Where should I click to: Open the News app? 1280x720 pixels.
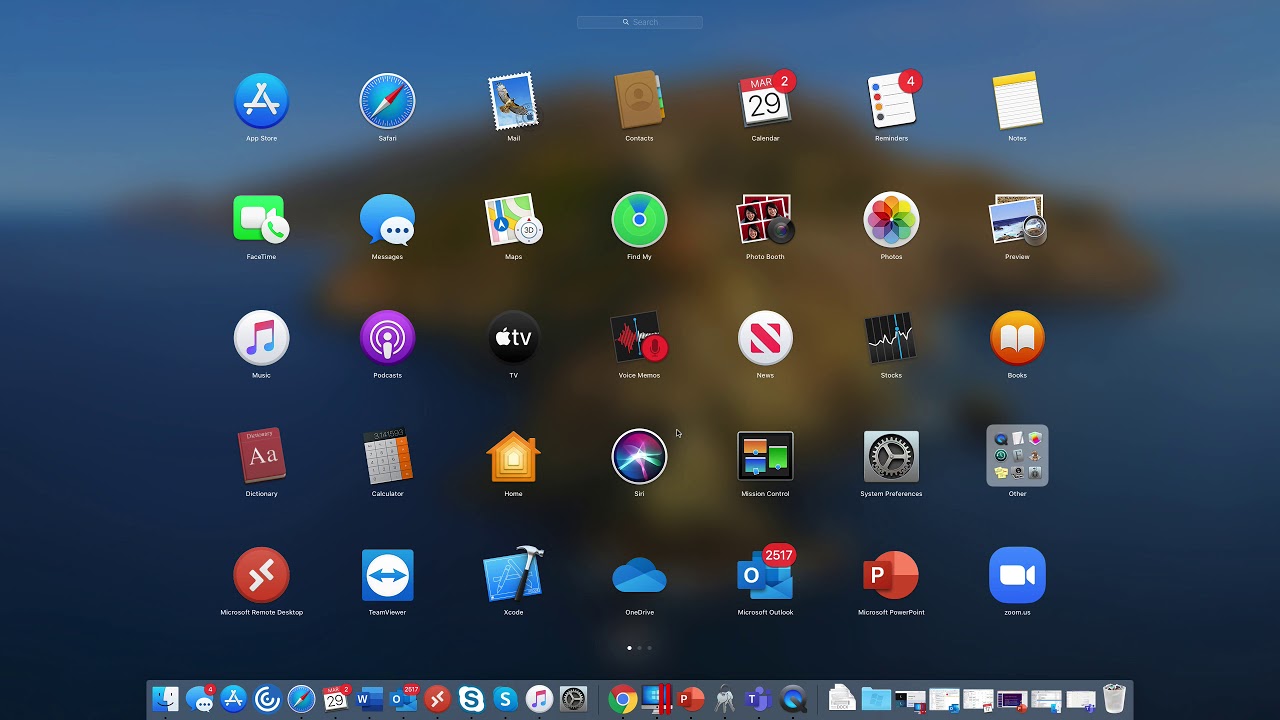point(765,338)
